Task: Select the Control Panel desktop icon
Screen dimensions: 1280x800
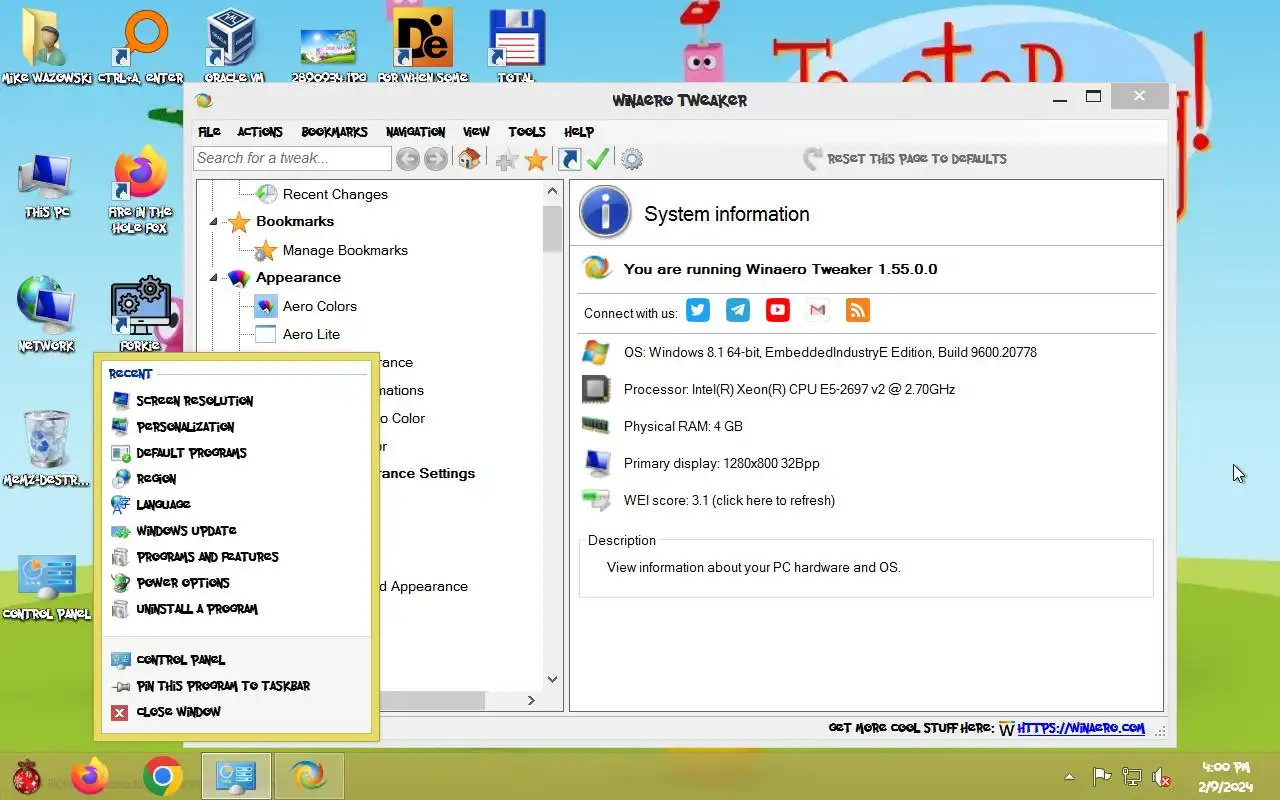Action: pyautogui.click(x=46, y=586)
